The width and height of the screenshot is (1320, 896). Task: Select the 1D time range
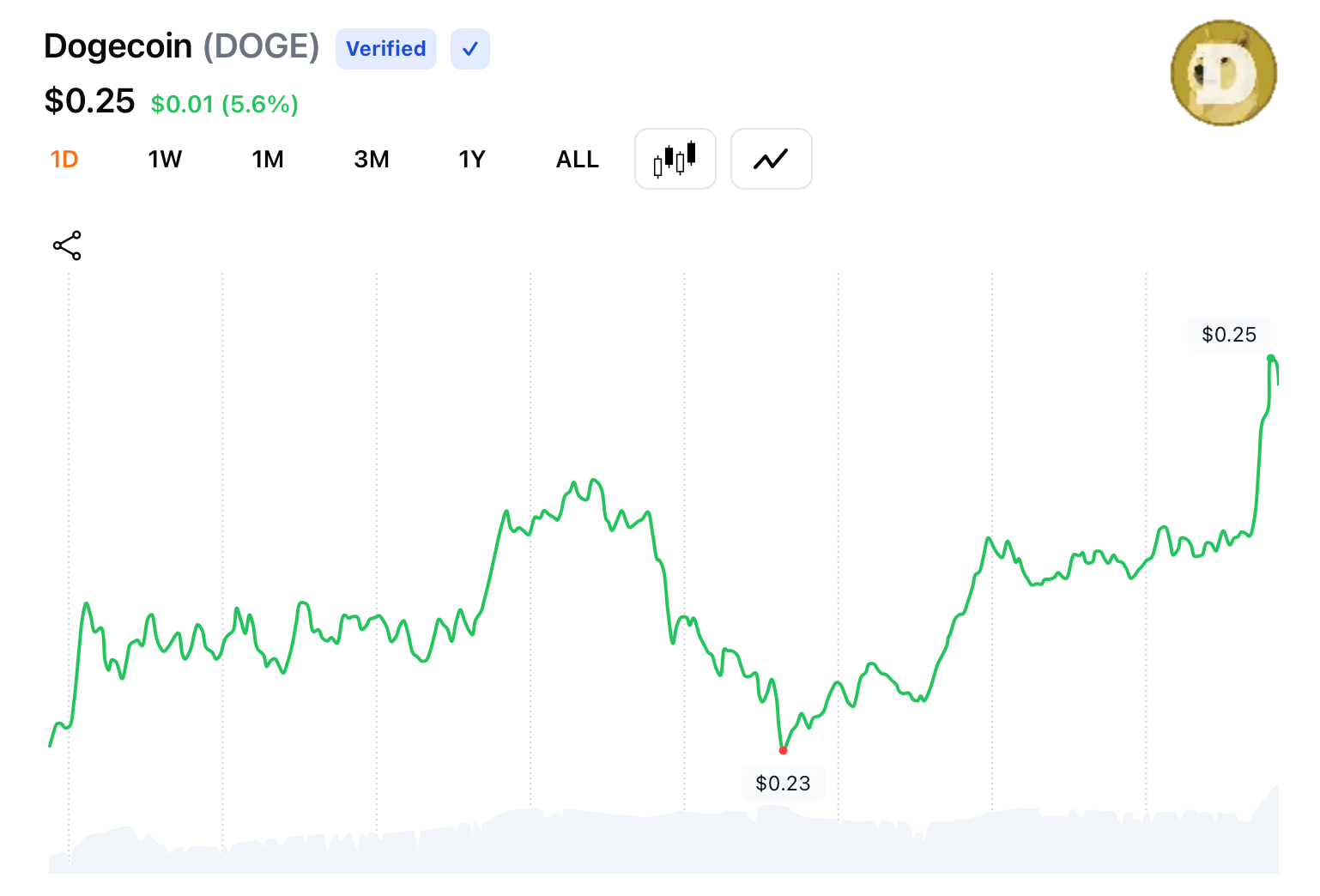64,160
